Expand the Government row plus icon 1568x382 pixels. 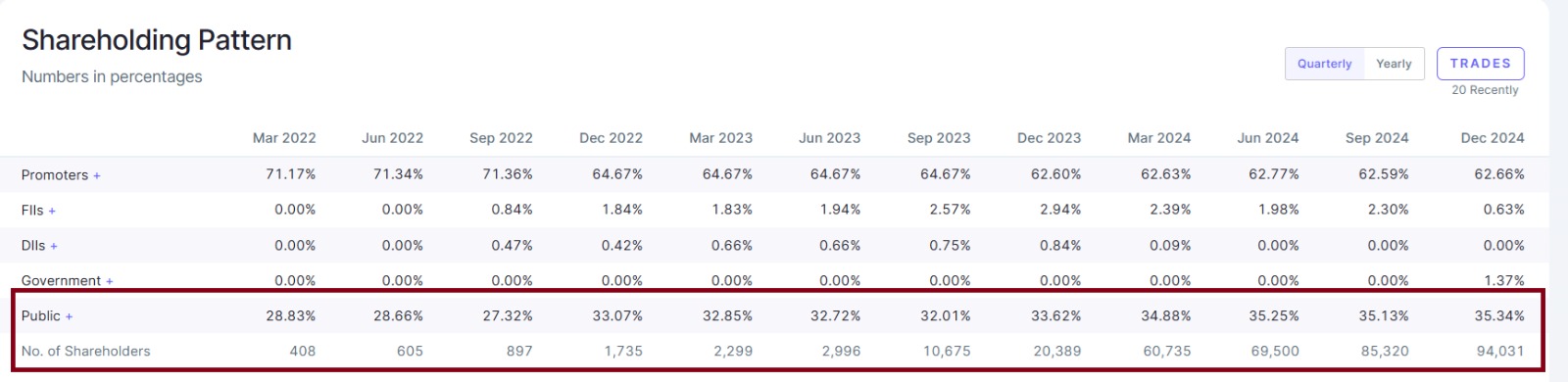pyautogui.click(x=110, y=281)
